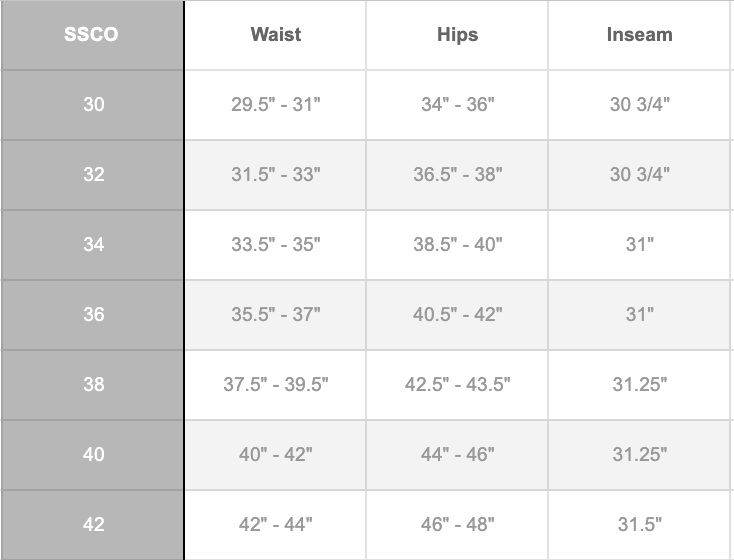Click the 37.5" - 39.5" waist cell

(275, 384)
